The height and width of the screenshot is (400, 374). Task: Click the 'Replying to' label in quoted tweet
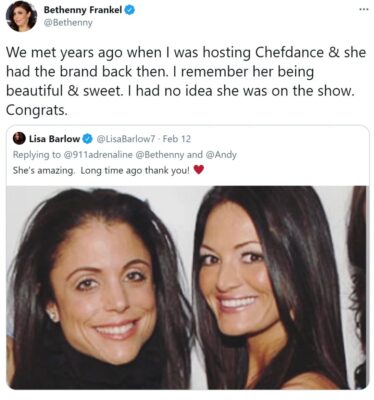(37, 155)
